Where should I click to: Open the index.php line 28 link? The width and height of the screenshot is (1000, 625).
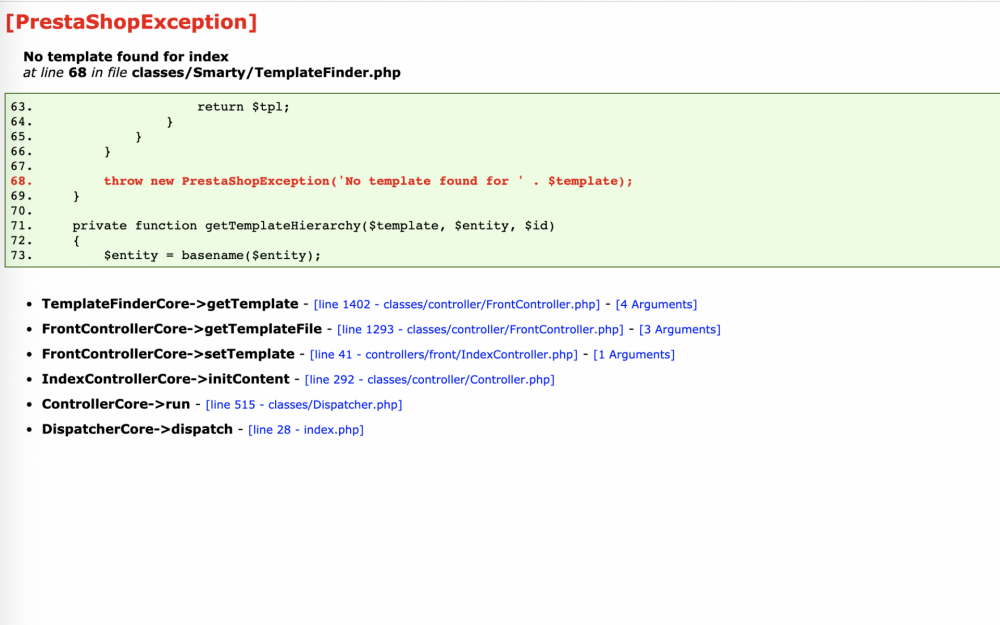click(306, 429)
